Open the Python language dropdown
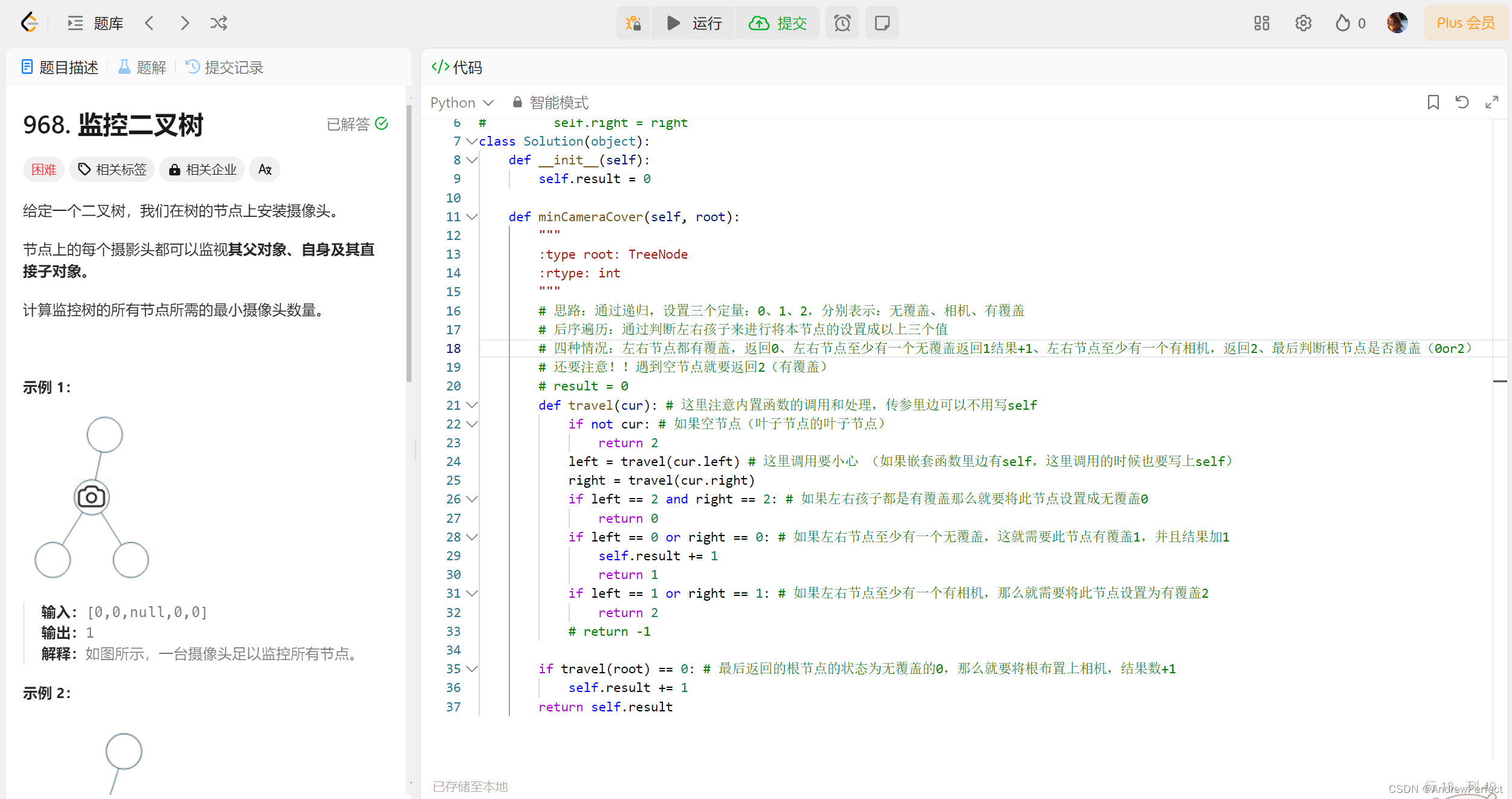Screen dimensions: 1512x799 point(462,102)
